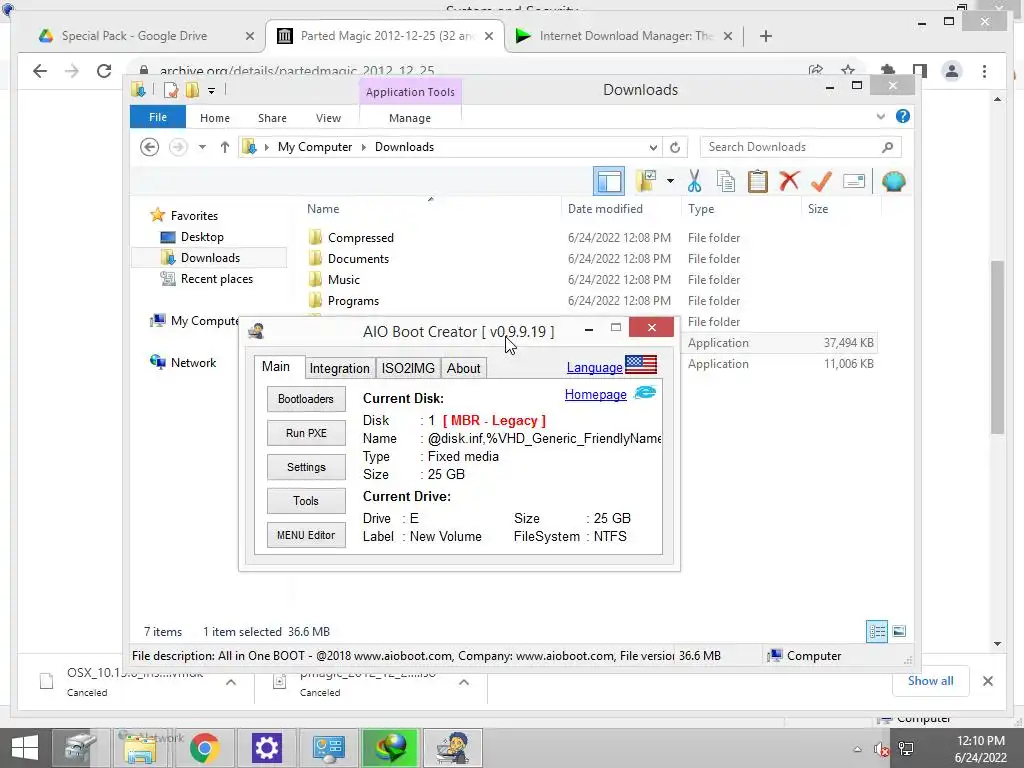Click the Rename card icon in Explorer toolbar
1024x768 pixels.
click(854, 181)
